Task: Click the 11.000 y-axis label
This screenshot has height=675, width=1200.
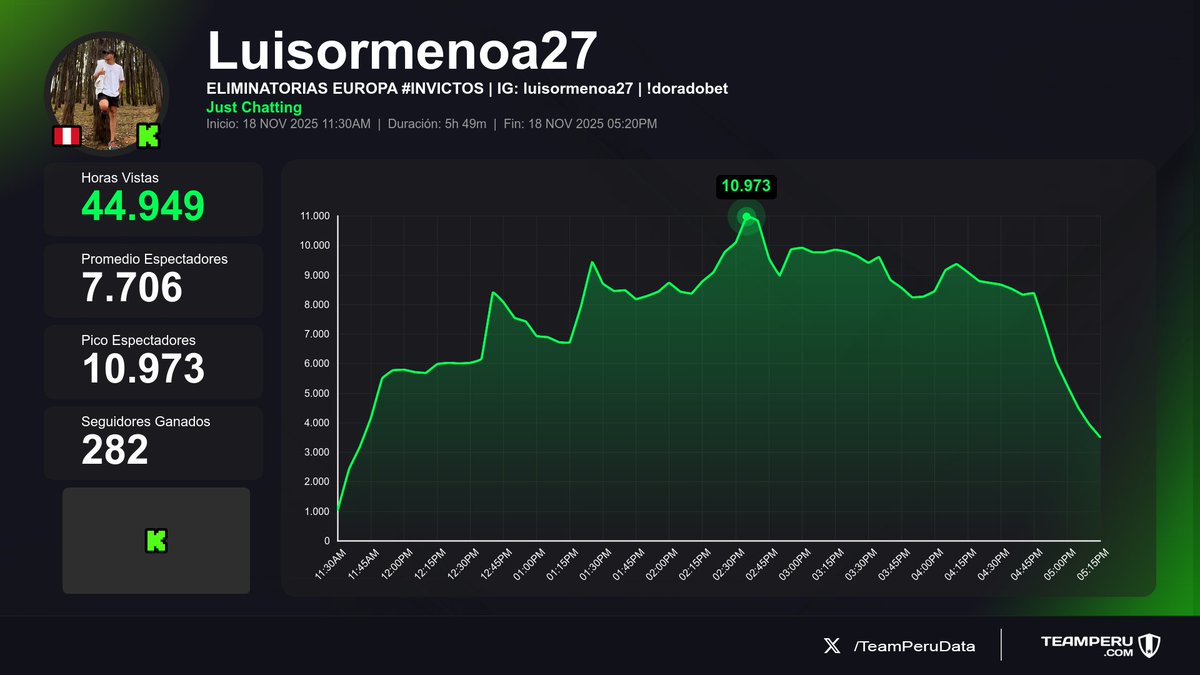Action: point(315,216)
